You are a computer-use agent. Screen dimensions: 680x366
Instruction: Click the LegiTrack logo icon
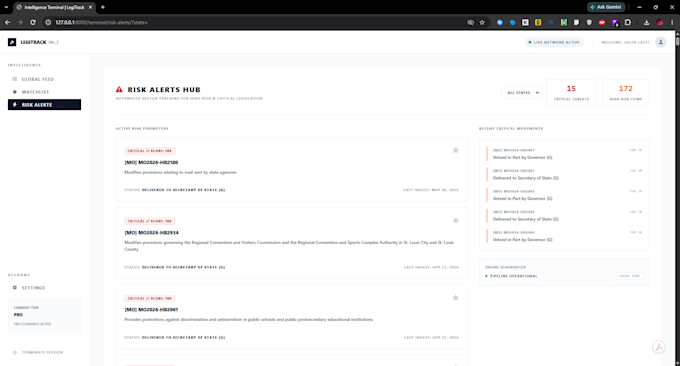click(12, 42)
